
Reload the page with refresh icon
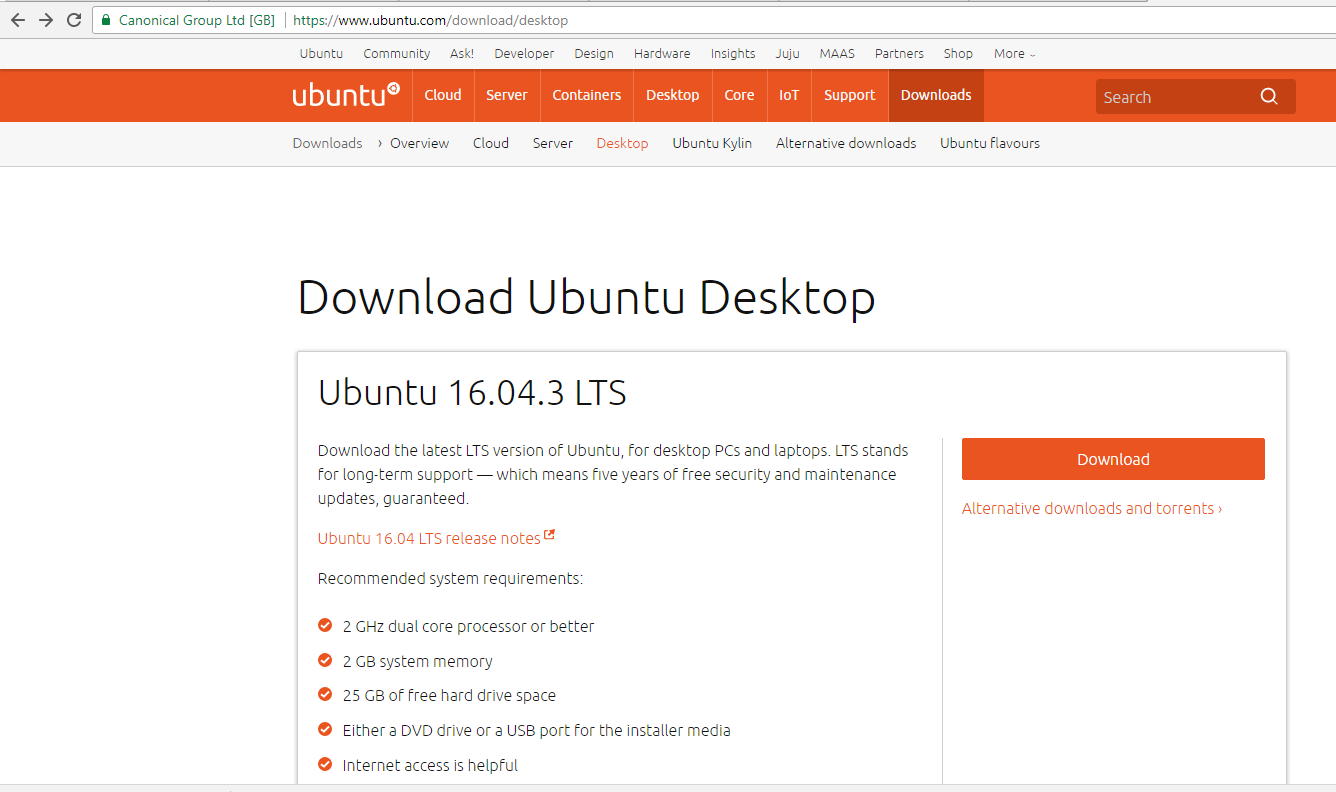click(74, 20)
